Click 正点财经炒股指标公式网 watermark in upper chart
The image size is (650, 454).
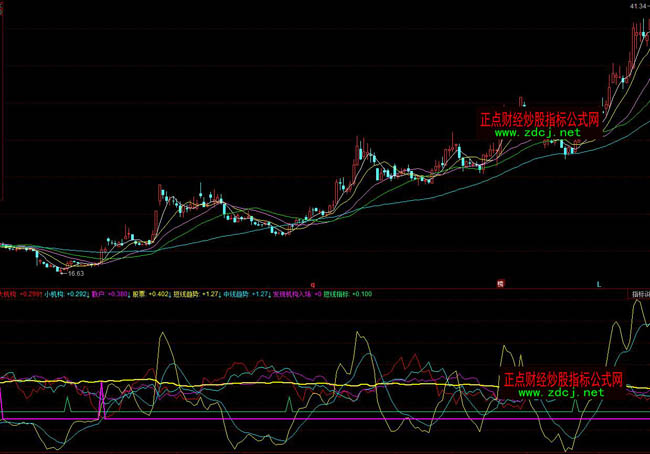[539, 118]
